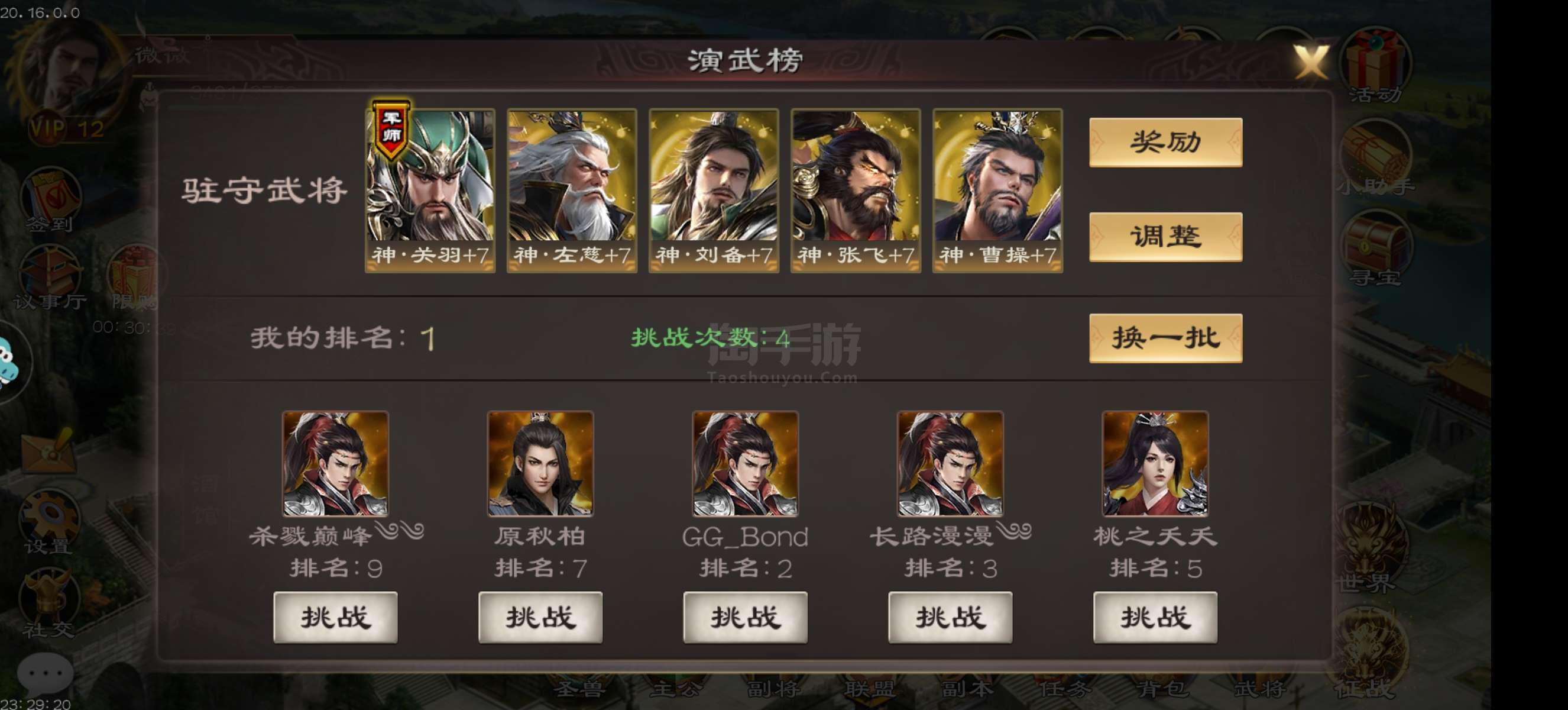View 长路漫漫 player avatar
The image size is (1568, 710).
(950, 463)
